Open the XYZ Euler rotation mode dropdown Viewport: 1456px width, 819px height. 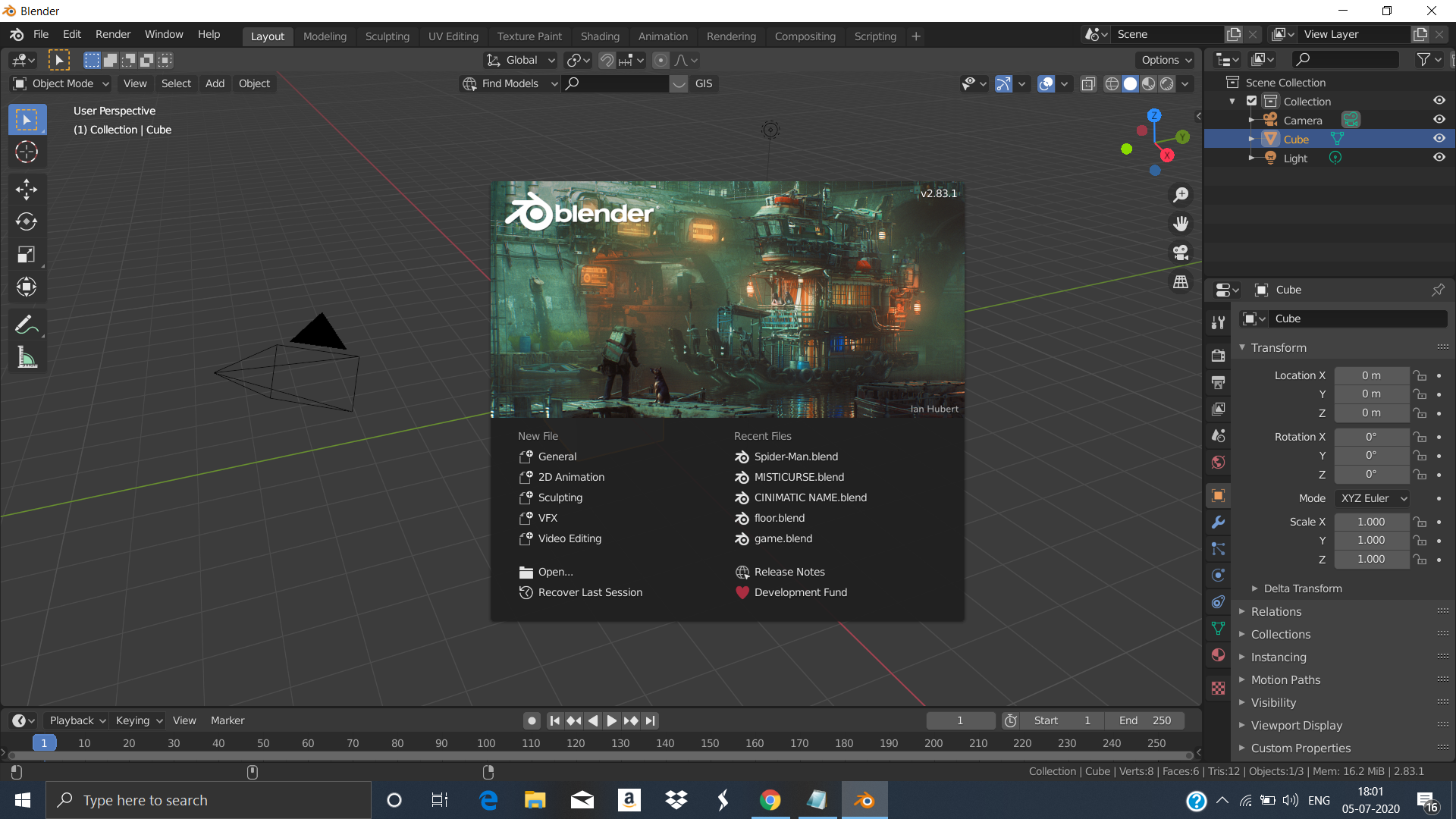[x=1373, y=498]
